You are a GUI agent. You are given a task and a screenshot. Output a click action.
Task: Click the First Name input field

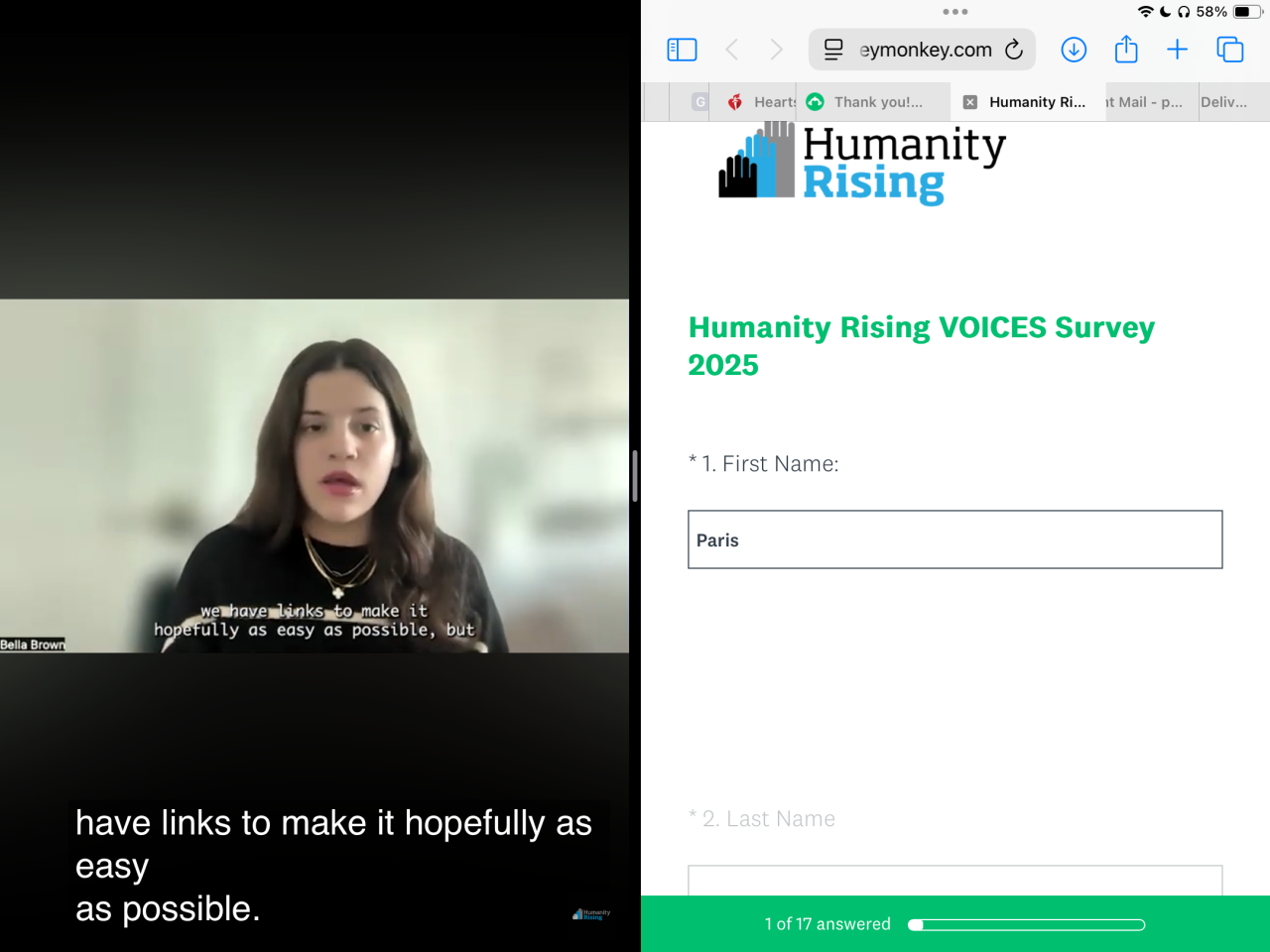tap(955, 539)
